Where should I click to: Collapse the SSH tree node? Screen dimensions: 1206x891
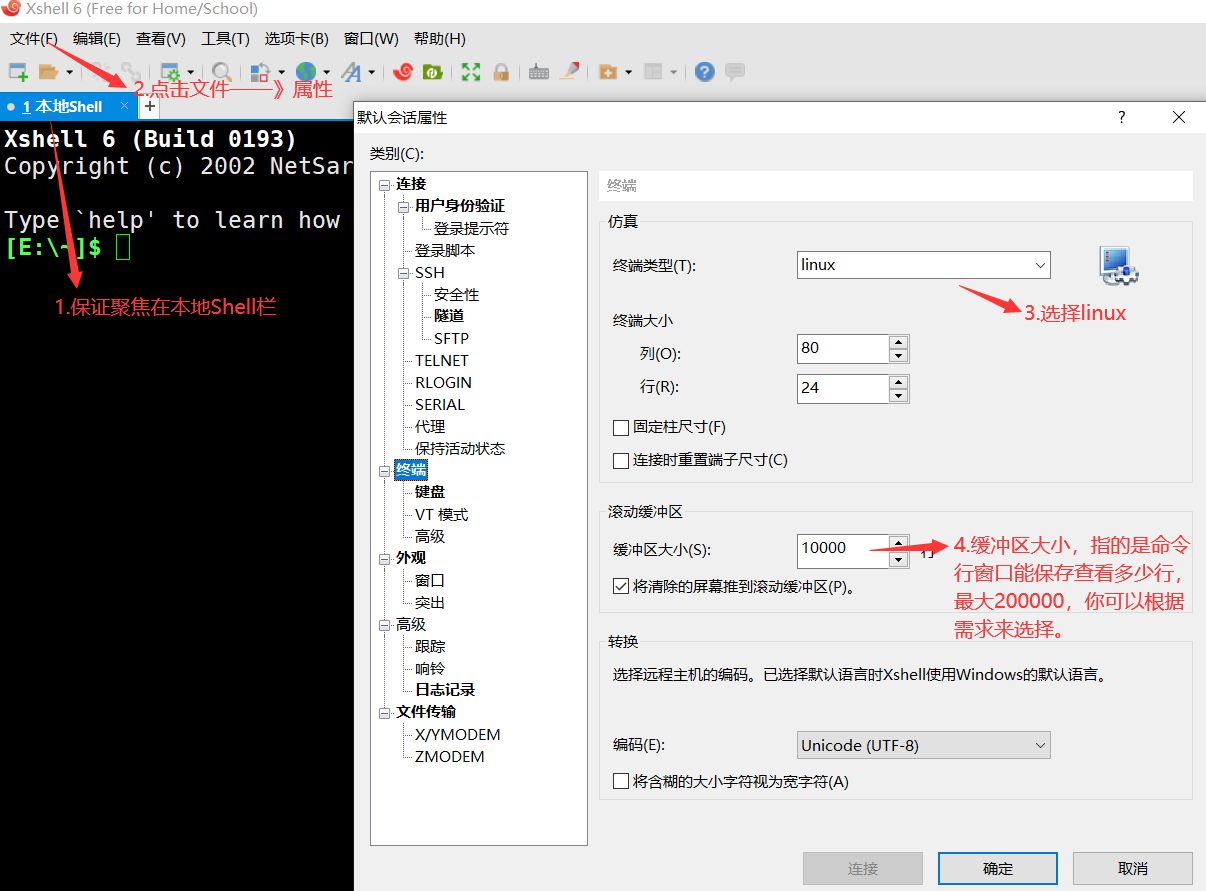pos(403,272)
